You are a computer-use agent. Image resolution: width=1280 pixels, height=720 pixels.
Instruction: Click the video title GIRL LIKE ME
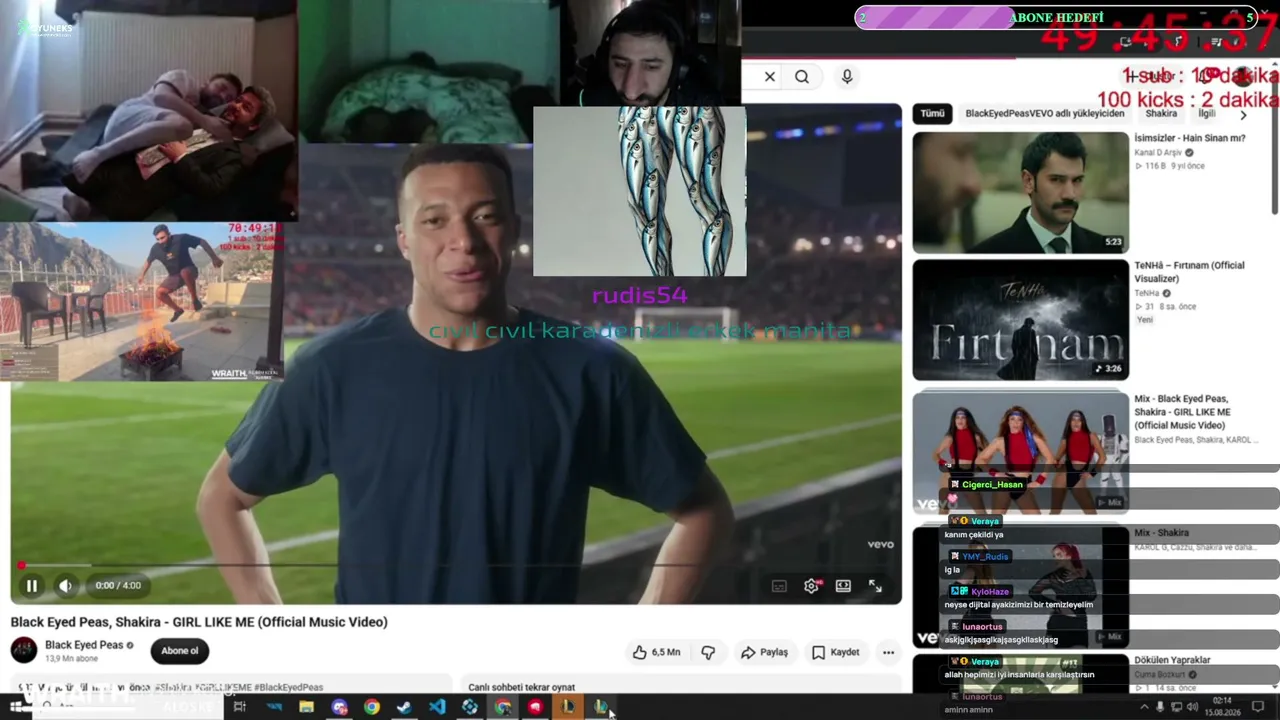click(x=199, y=622)
